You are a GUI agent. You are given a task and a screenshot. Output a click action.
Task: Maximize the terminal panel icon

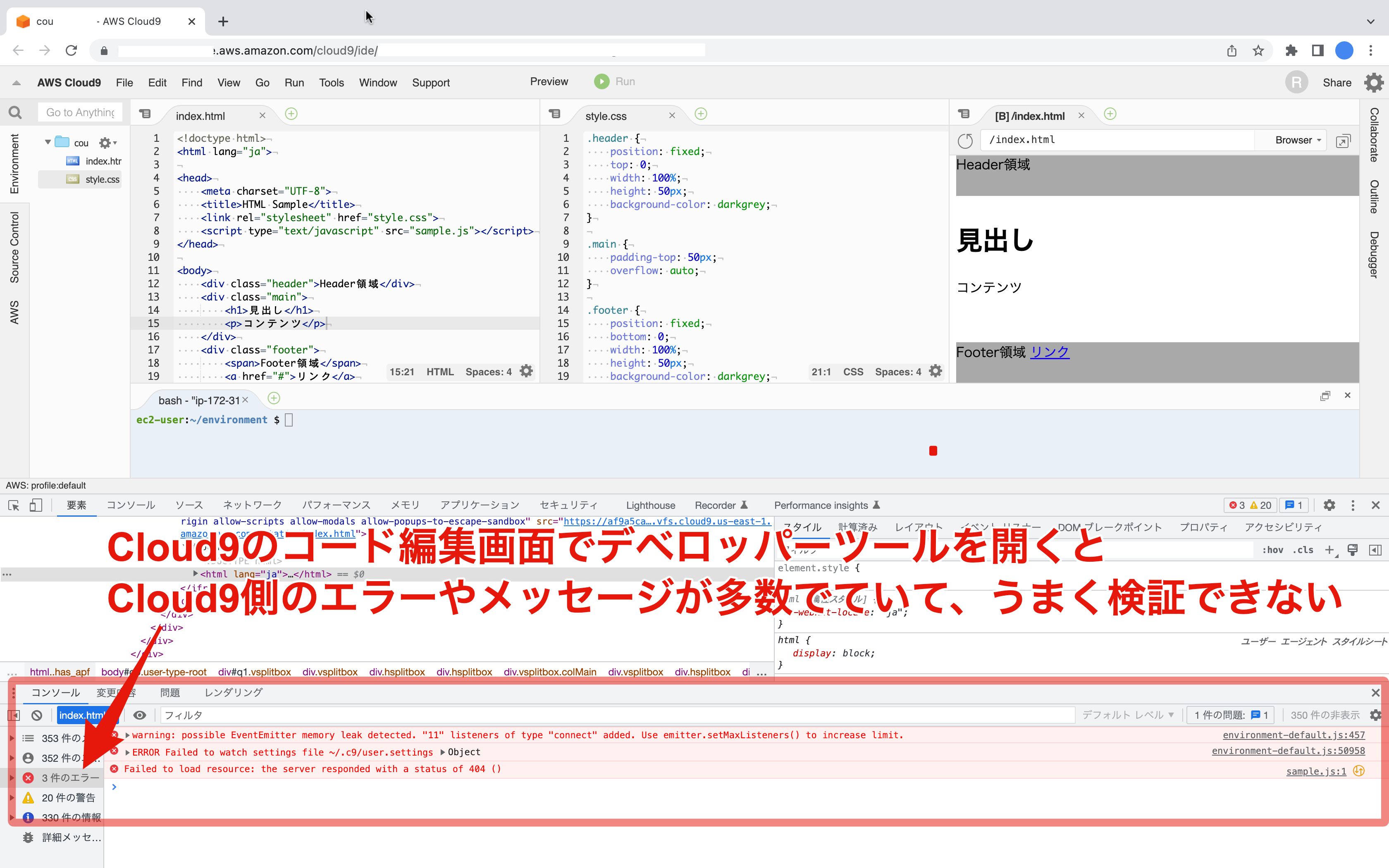click(x=1325, y=396)
